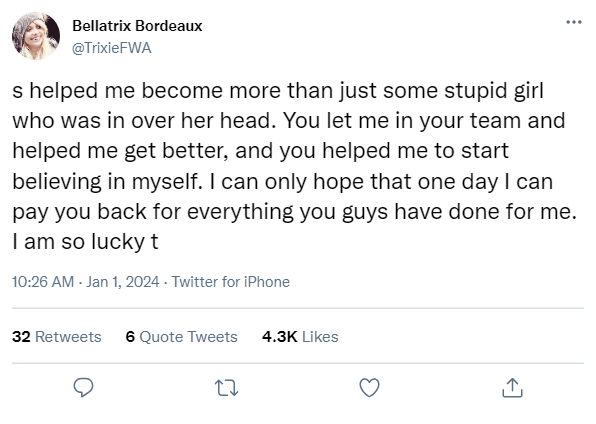Click the 10:26 AM timestamp
The width and height of the screenshot is (596, 424).
43,282
